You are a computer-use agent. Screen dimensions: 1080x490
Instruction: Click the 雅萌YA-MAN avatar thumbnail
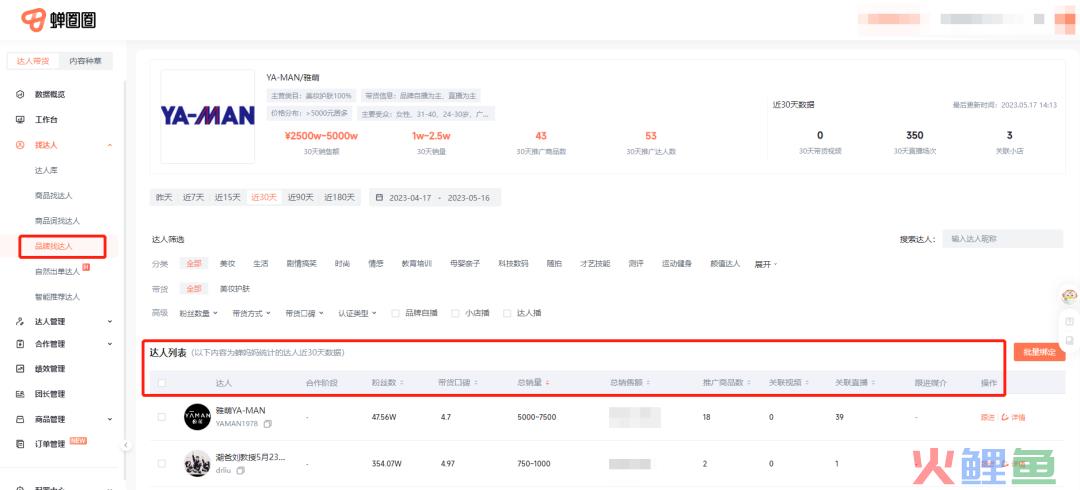[x=197, y=417]
